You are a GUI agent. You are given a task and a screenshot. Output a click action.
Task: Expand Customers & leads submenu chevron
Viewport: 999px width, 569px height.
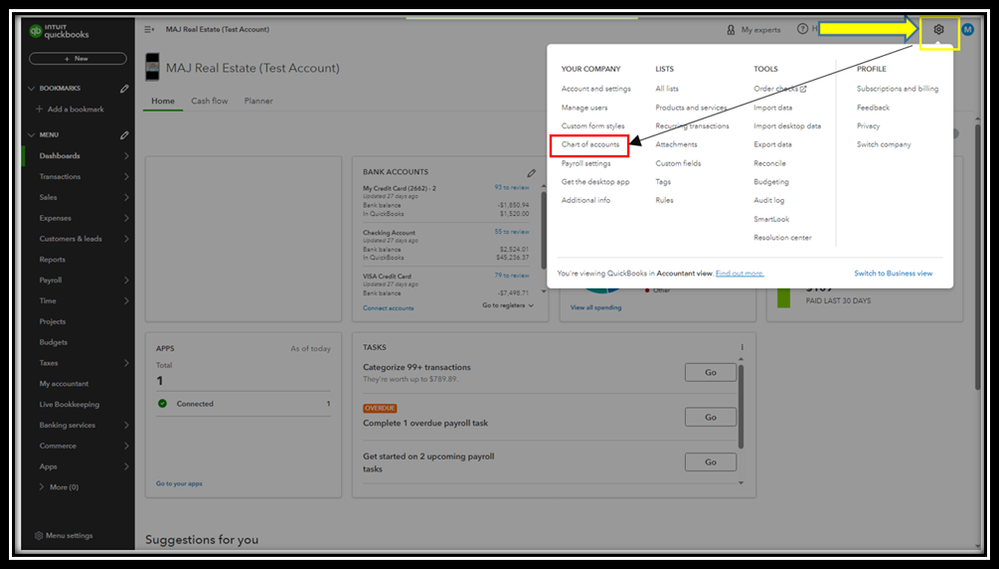126,239
